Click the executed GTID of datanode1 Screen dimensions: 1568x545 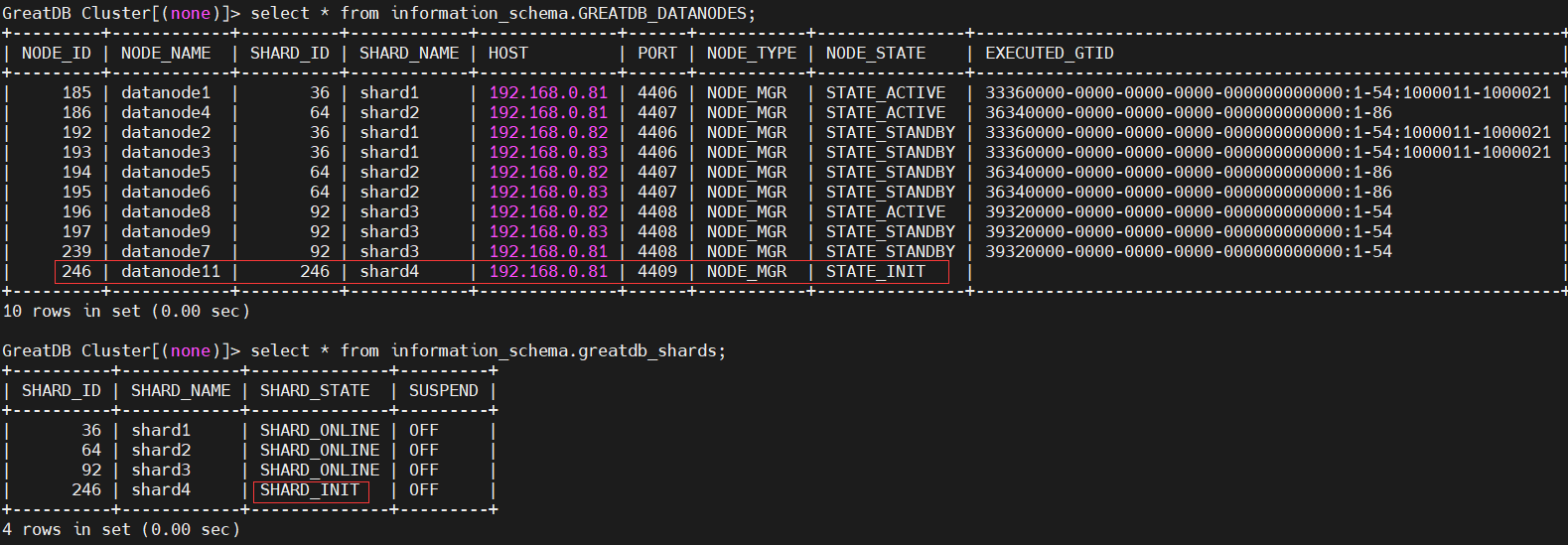(1268, 93)
